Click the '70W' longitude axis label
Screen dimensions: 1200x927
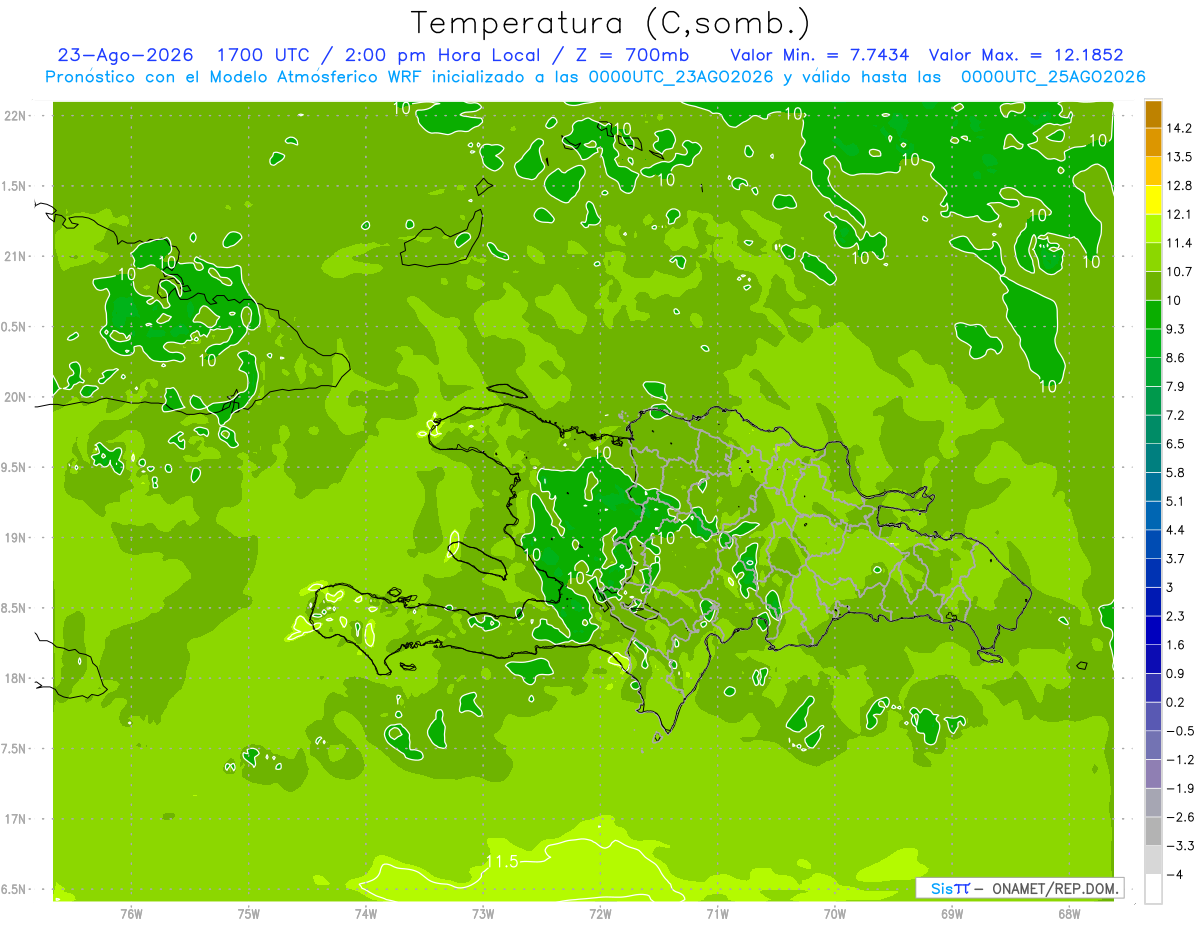(835, 914)
